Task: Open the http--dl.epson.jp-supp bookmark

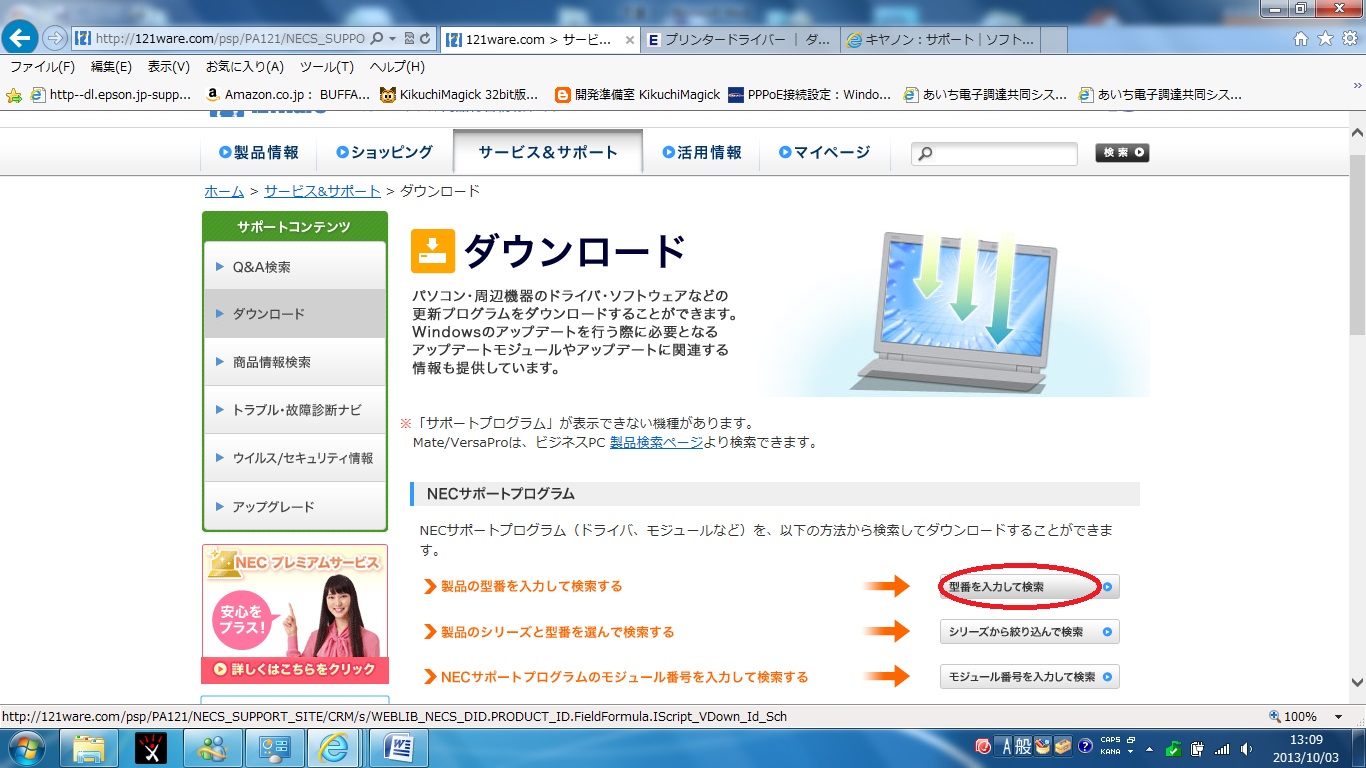Action: pyautogui.click(x=111, y=95)
